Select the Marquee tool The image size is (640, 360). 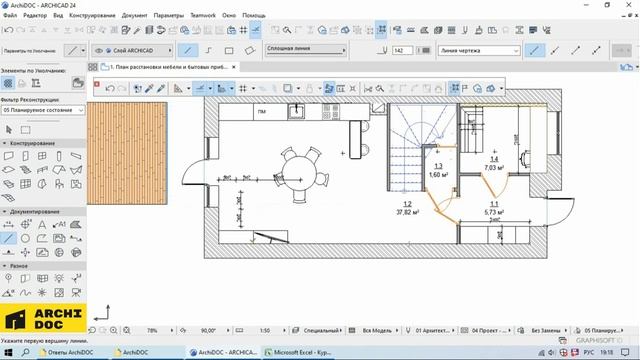click(x=25, y=130)
